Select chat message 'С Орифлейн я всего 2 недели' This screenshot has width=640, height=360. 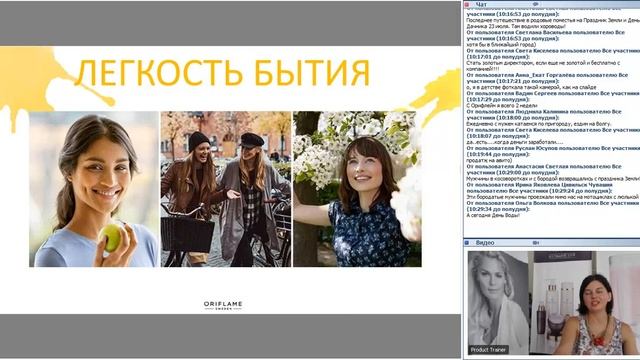coord(502,105)
